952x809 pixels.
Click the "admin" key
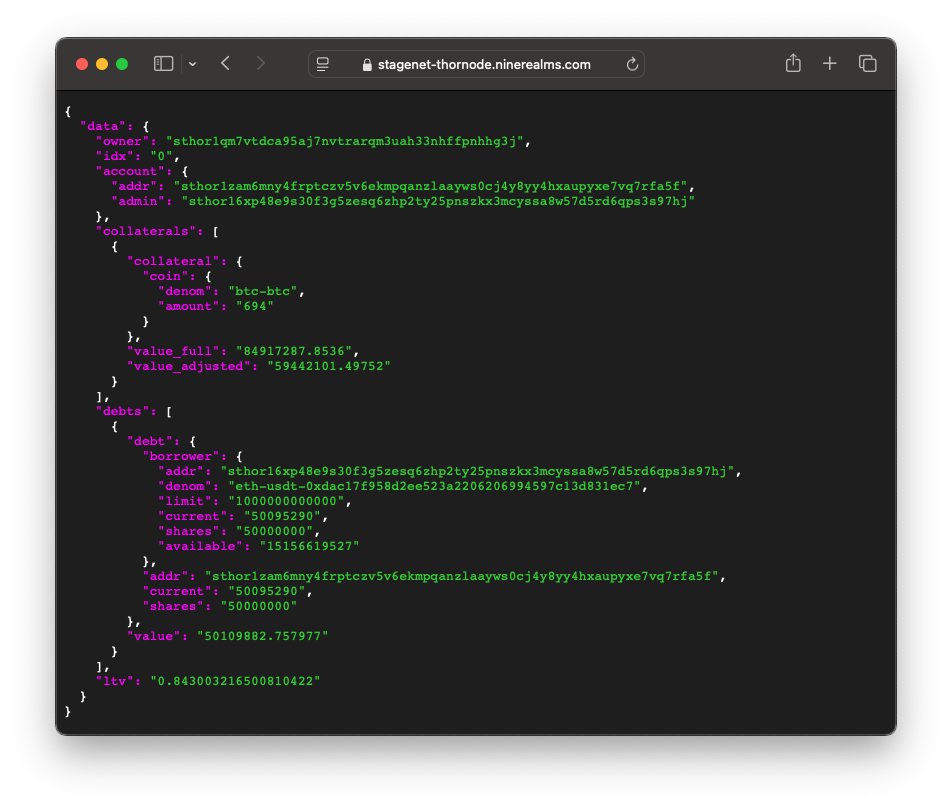(138, 201)
